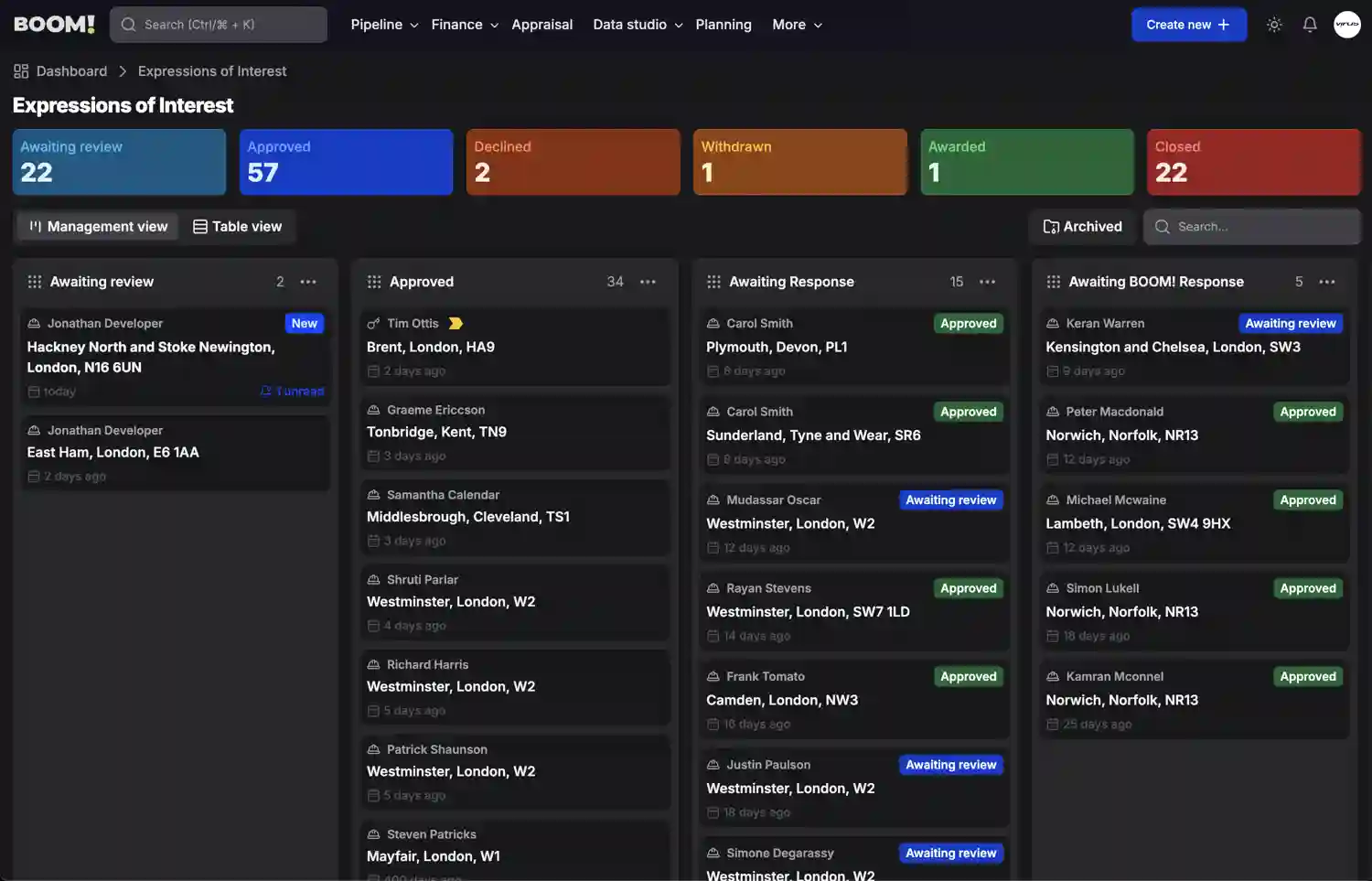Image resolution: width=1372 pixels, height=881 pixels.
Task: Focus the board Search input
Action: 1252,227
